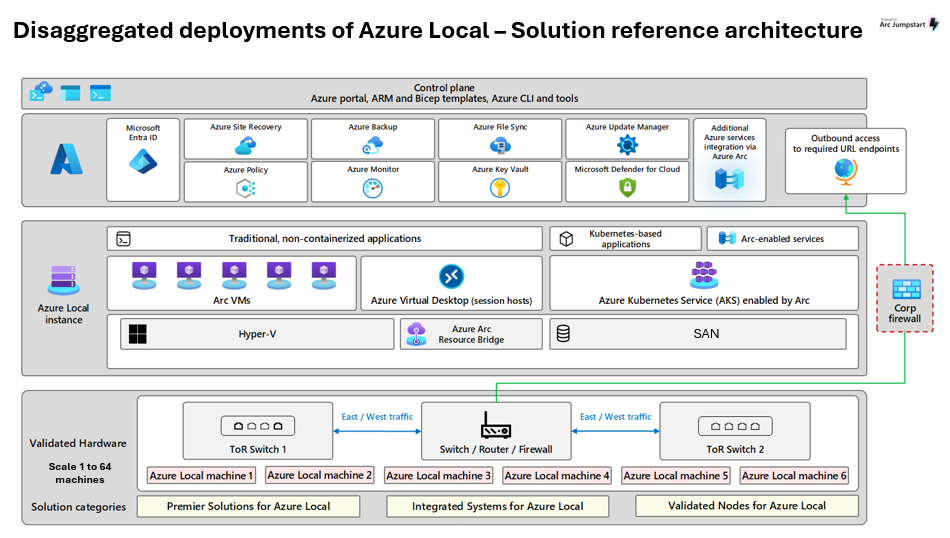The width and height of the screenshot is (950, 538).
Task: Click 'Outbound access to required URL endpoints' text
Action: [846, 144]
